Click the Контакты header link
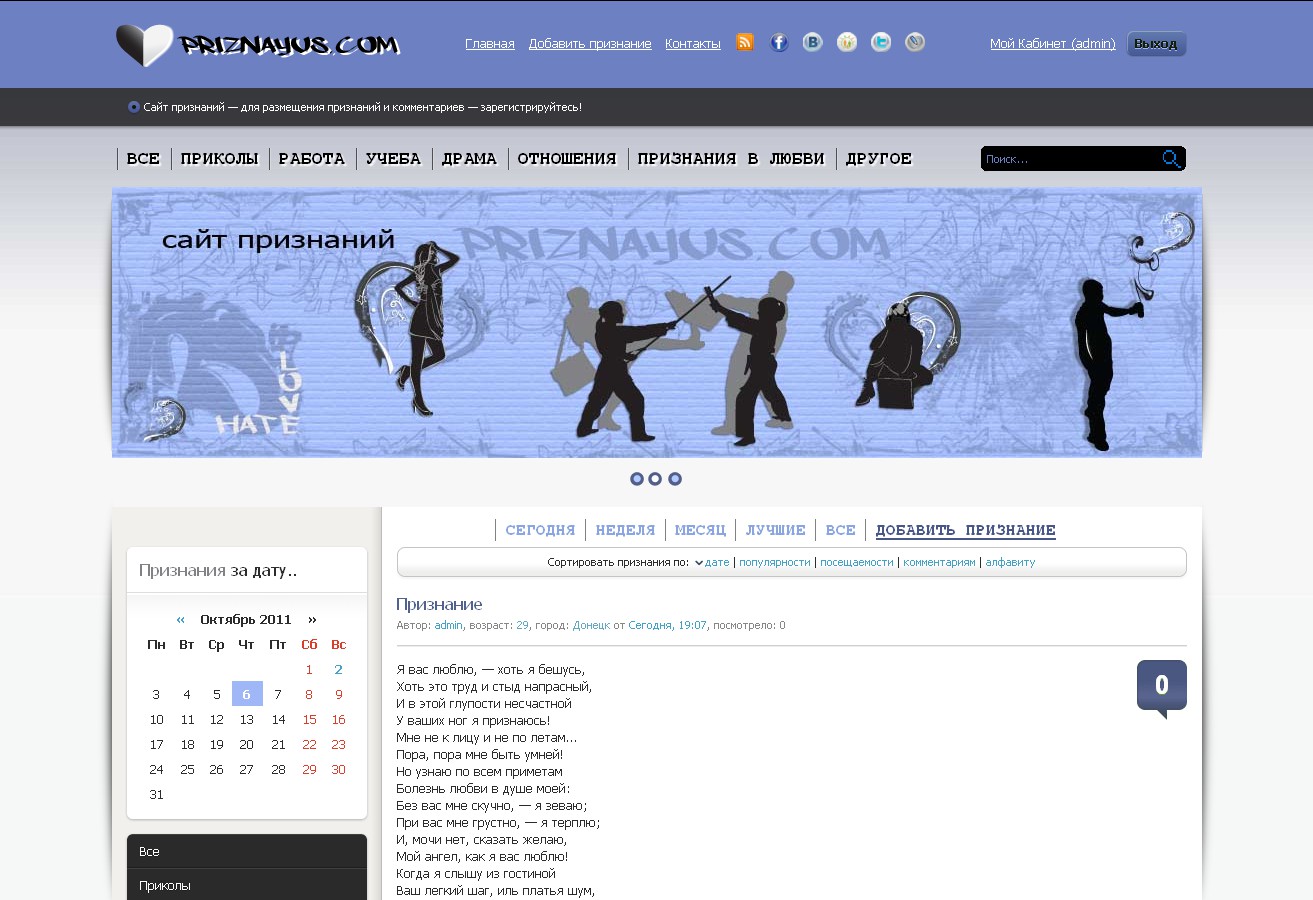1313x900 pixels. [x=693, y=44]
